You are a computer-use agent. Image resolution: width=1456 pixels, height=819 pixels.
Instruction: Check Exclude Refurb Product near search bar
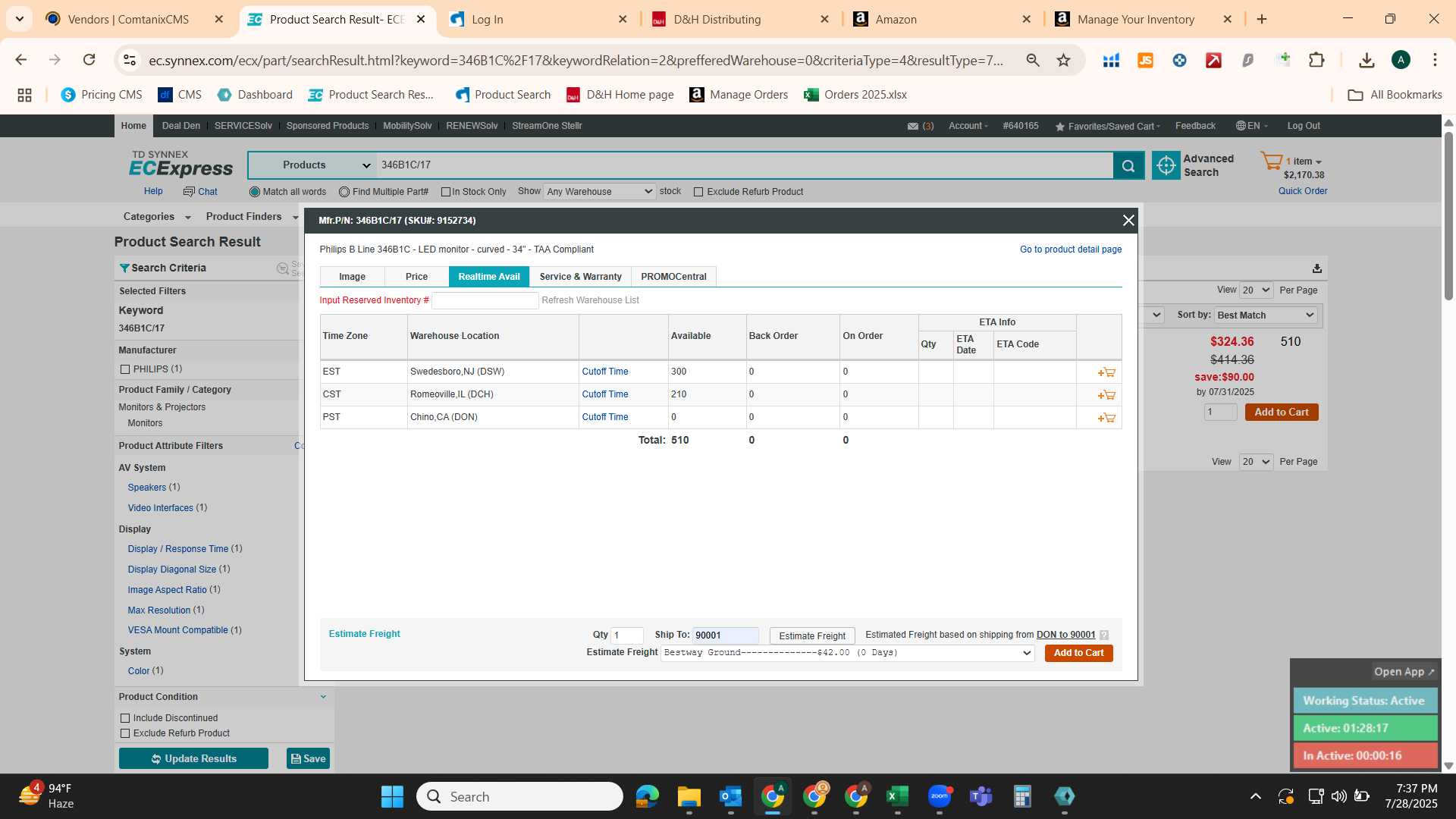[x=698, y=192]
